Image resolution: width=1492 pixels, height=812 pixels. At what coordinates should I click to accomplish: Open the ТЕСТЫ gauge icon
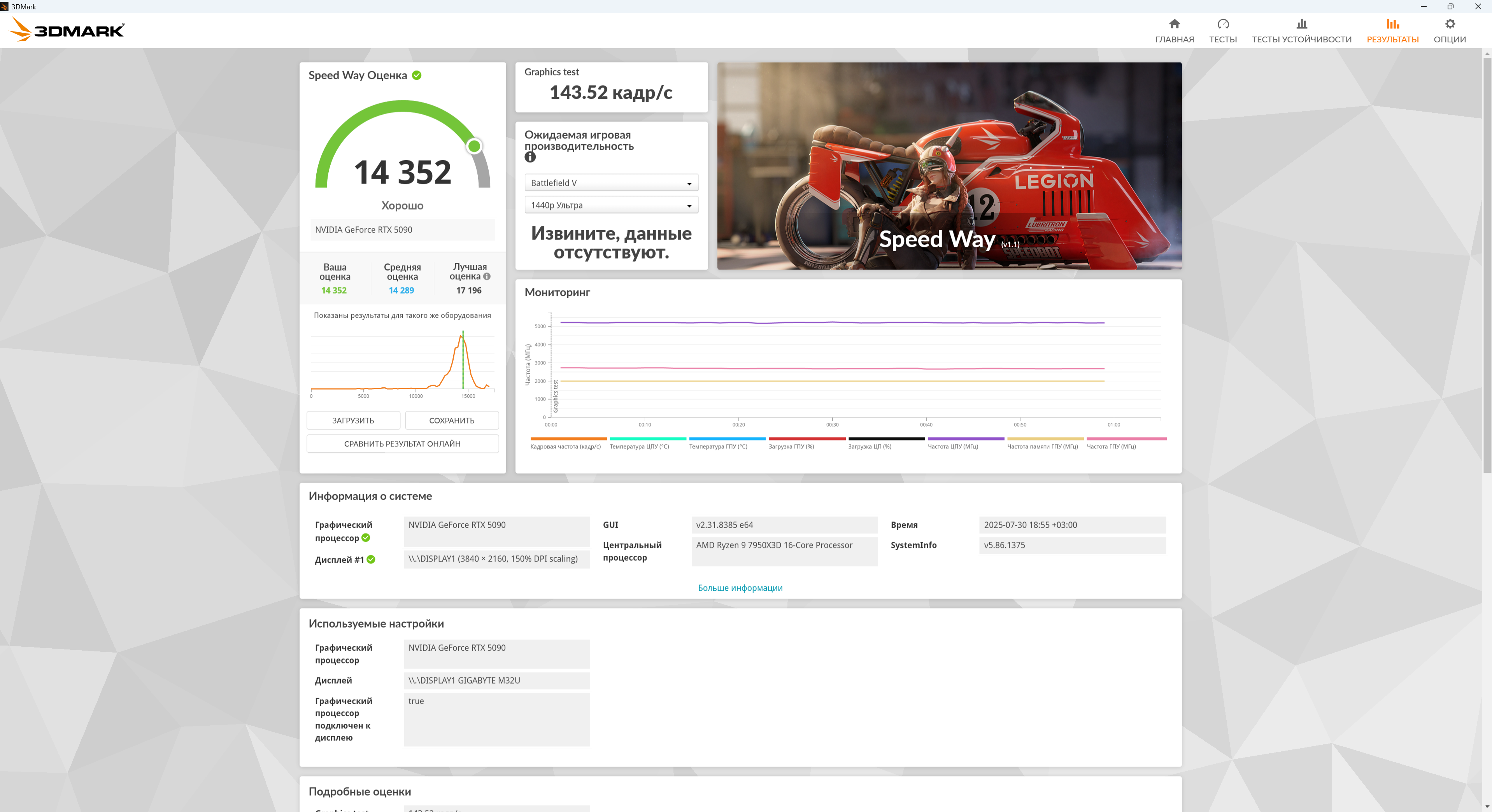pyautogui.click(x=1223, y=24)
